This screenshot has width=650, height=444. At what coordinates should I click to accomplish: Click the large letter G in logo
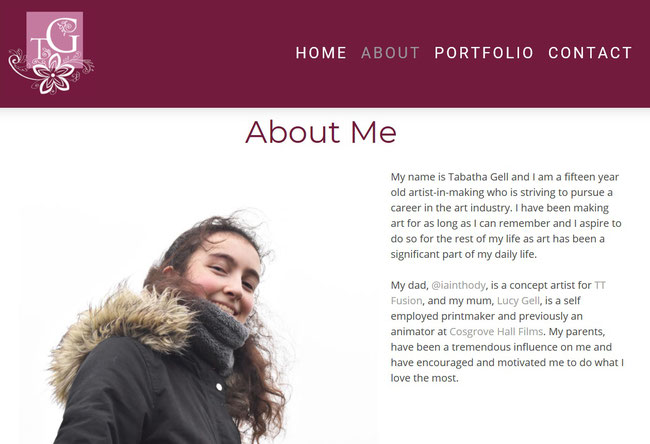point(65,35)
